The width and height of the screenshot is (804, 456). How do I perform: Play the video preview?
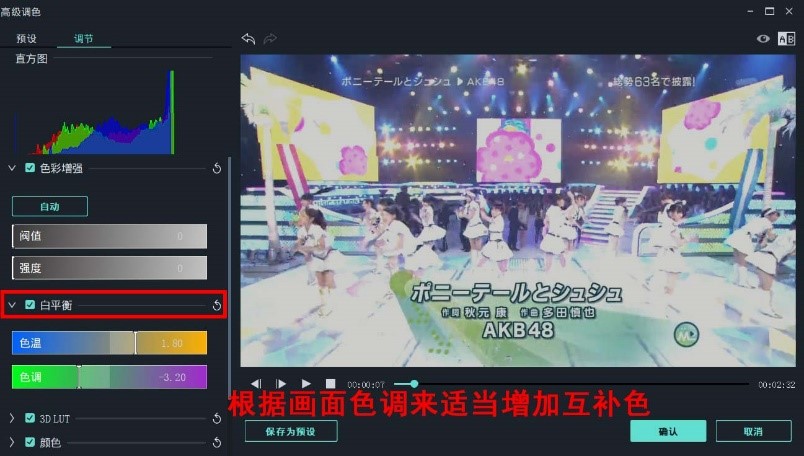click(306, 383)
